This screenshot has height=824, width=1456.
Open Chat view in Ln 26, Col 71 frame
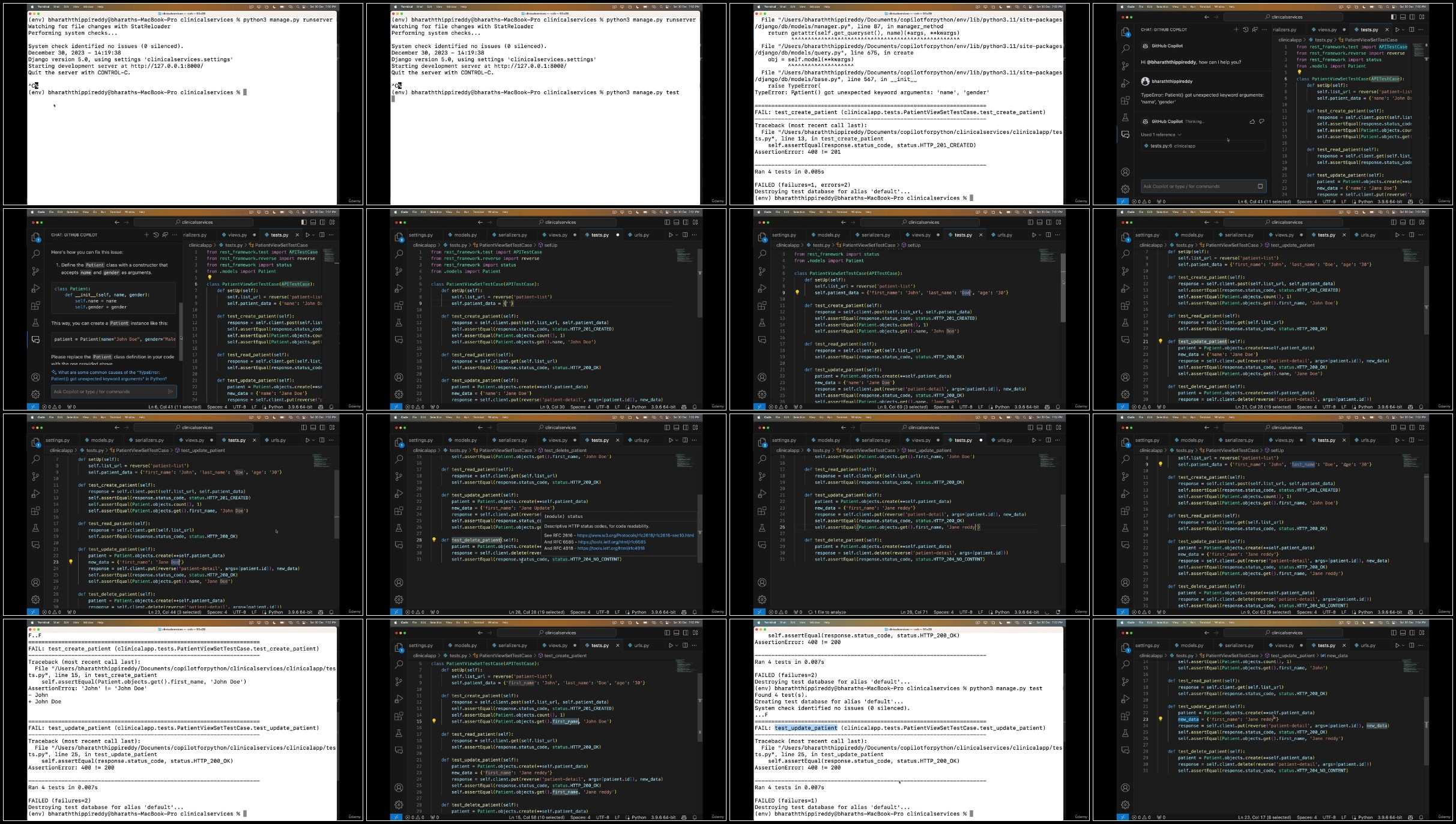click(x=762, y=545)
